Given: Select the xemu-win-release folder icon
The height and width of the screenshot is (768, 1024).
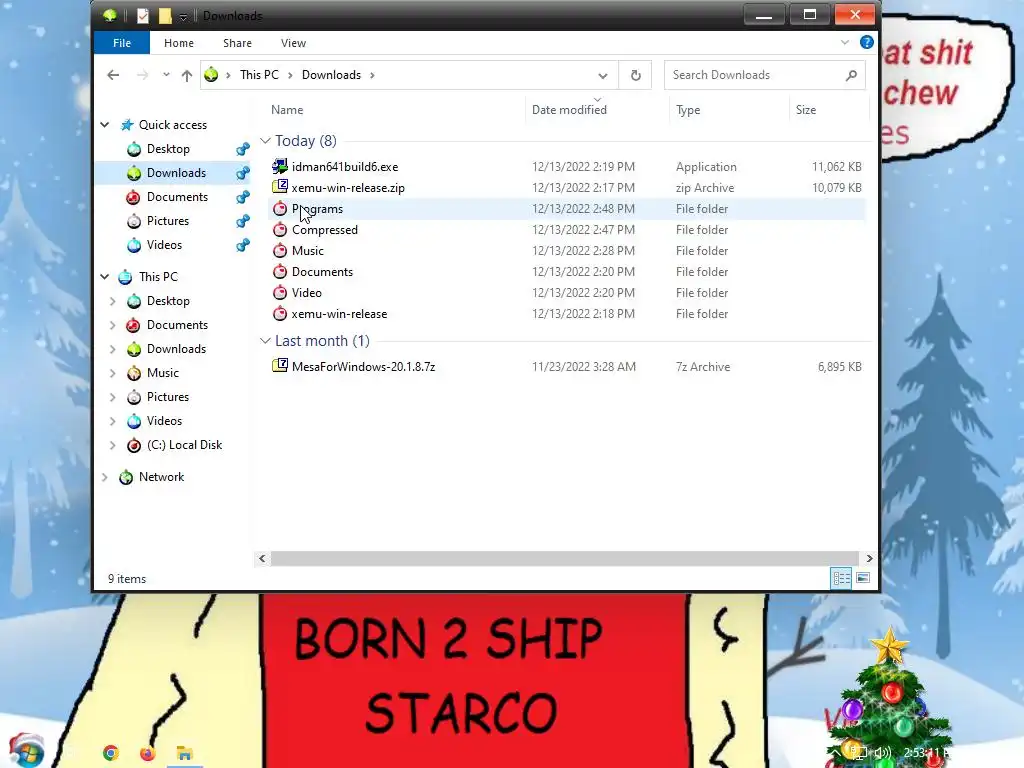Looking at the screenshot, I should pyautogui.click(x=280, y=313).
